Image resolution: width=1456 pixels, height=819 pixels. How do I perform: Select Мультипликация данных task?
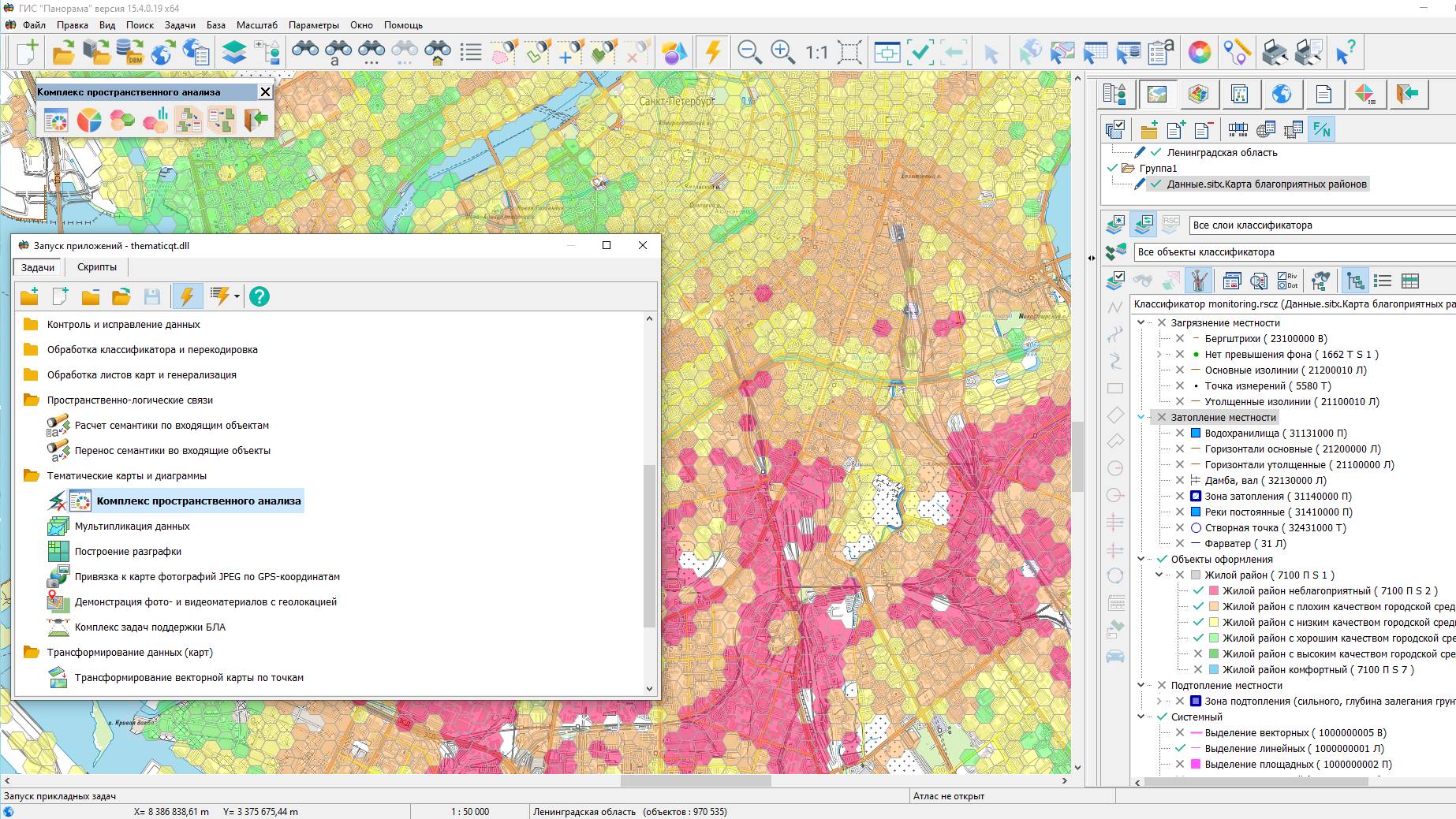tap(133, 526)
